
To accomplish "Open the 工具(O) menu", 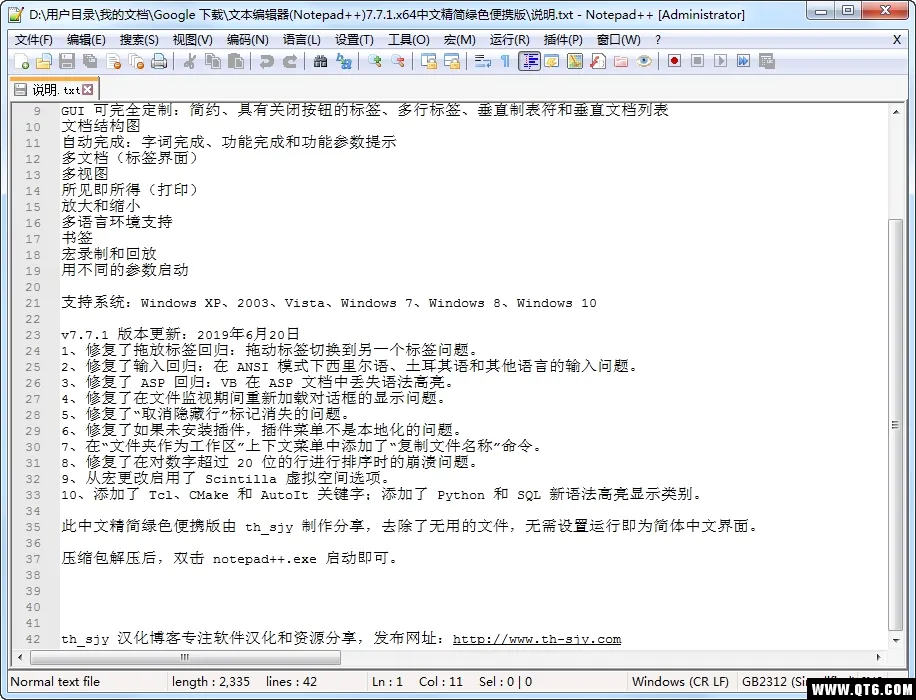I will [408, 40].
